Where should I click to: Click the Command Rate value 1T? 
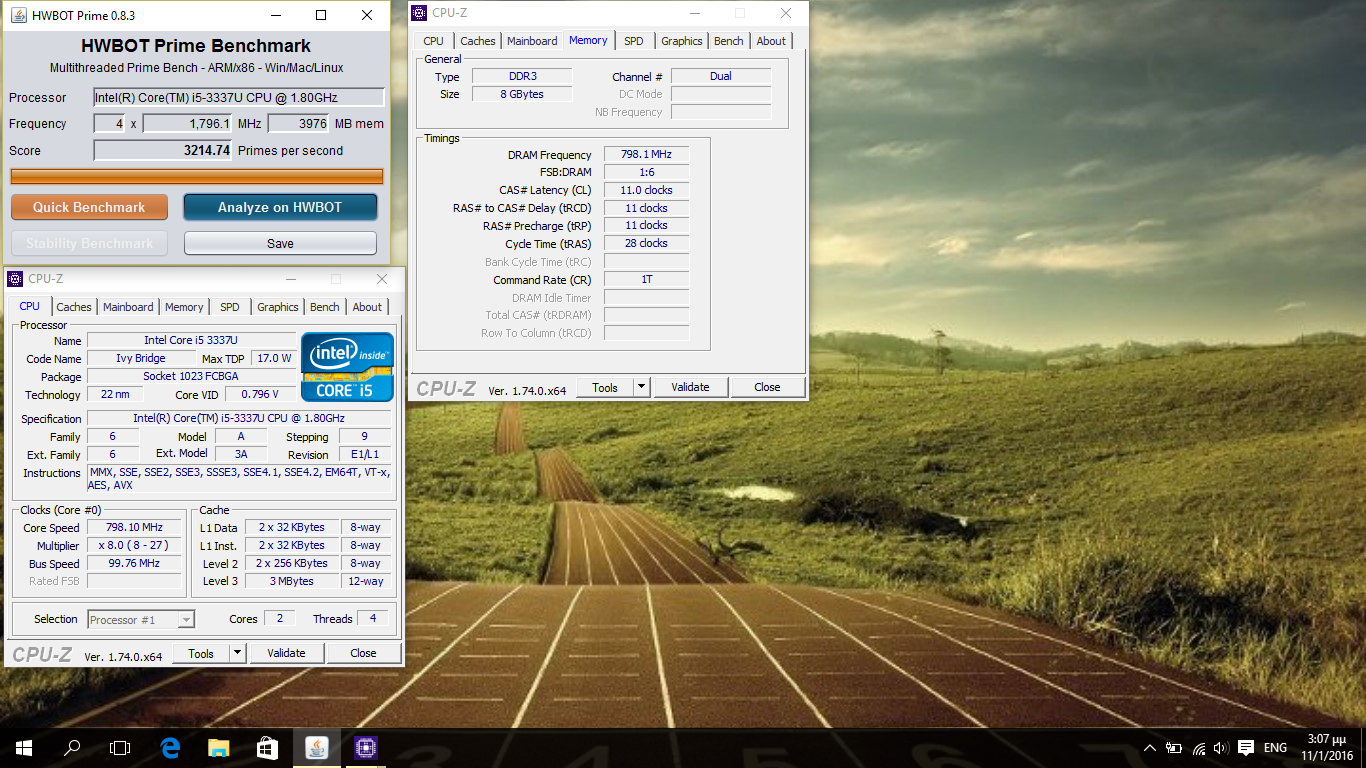(x=646, y=280)
